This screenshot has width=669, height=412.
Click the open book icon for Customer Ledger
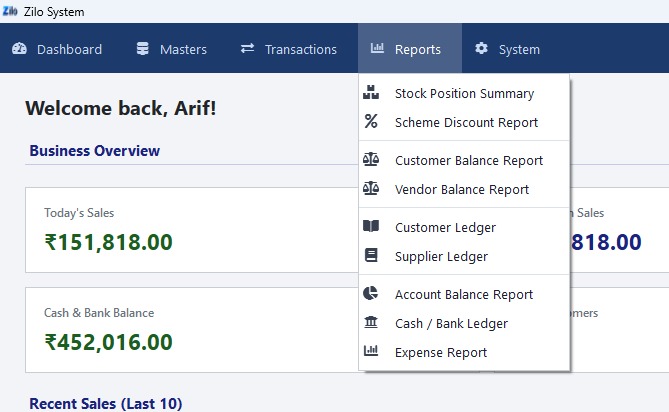pyautogui.click(x=371, y=226)
